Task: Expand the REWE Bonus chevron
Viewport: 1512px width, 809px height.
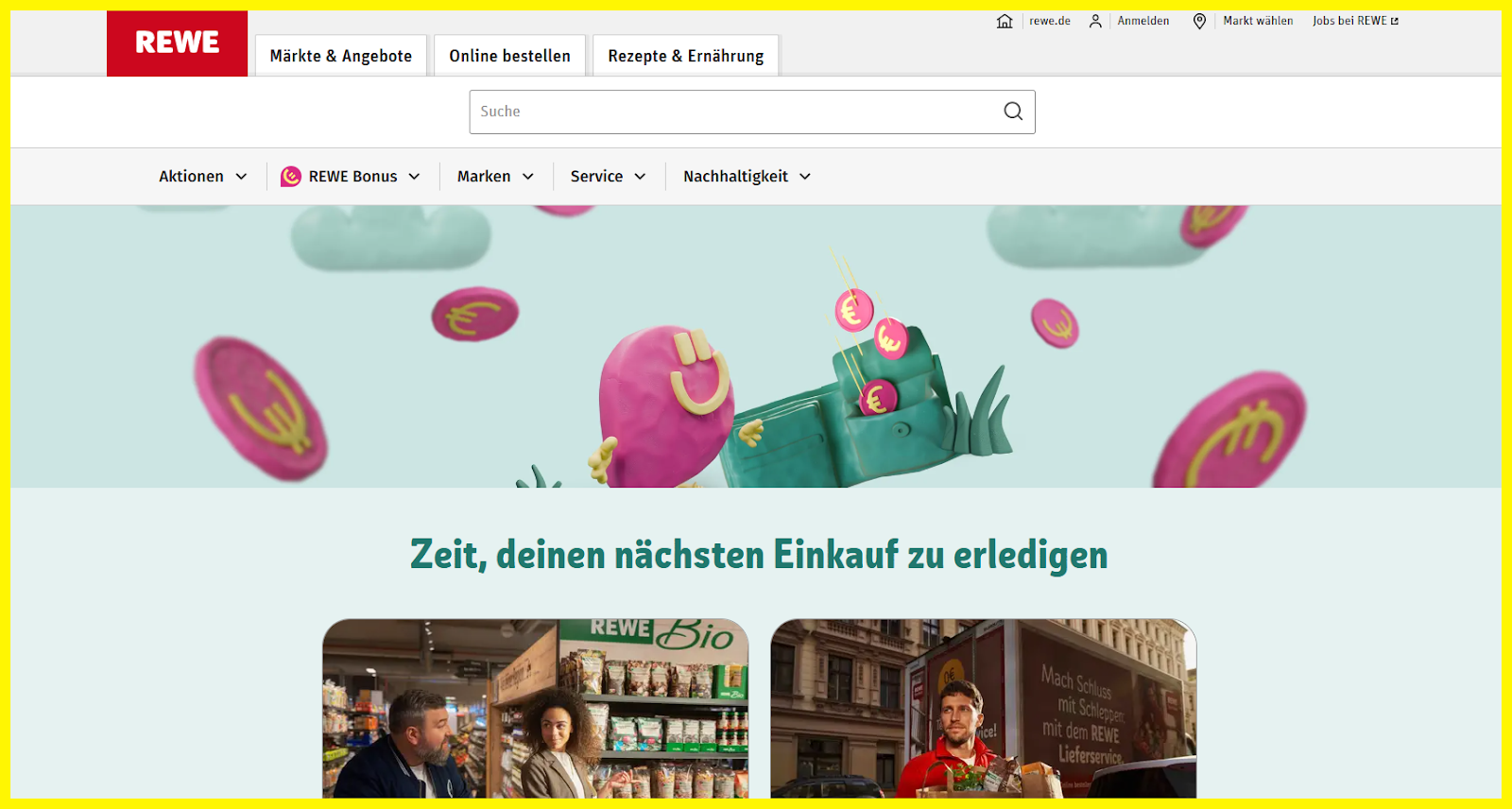Action: pos(414,177)
